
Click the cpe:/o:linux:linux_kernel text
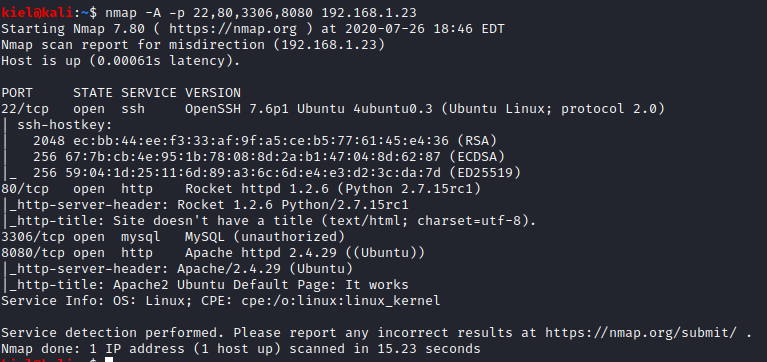tap(340, 301)
